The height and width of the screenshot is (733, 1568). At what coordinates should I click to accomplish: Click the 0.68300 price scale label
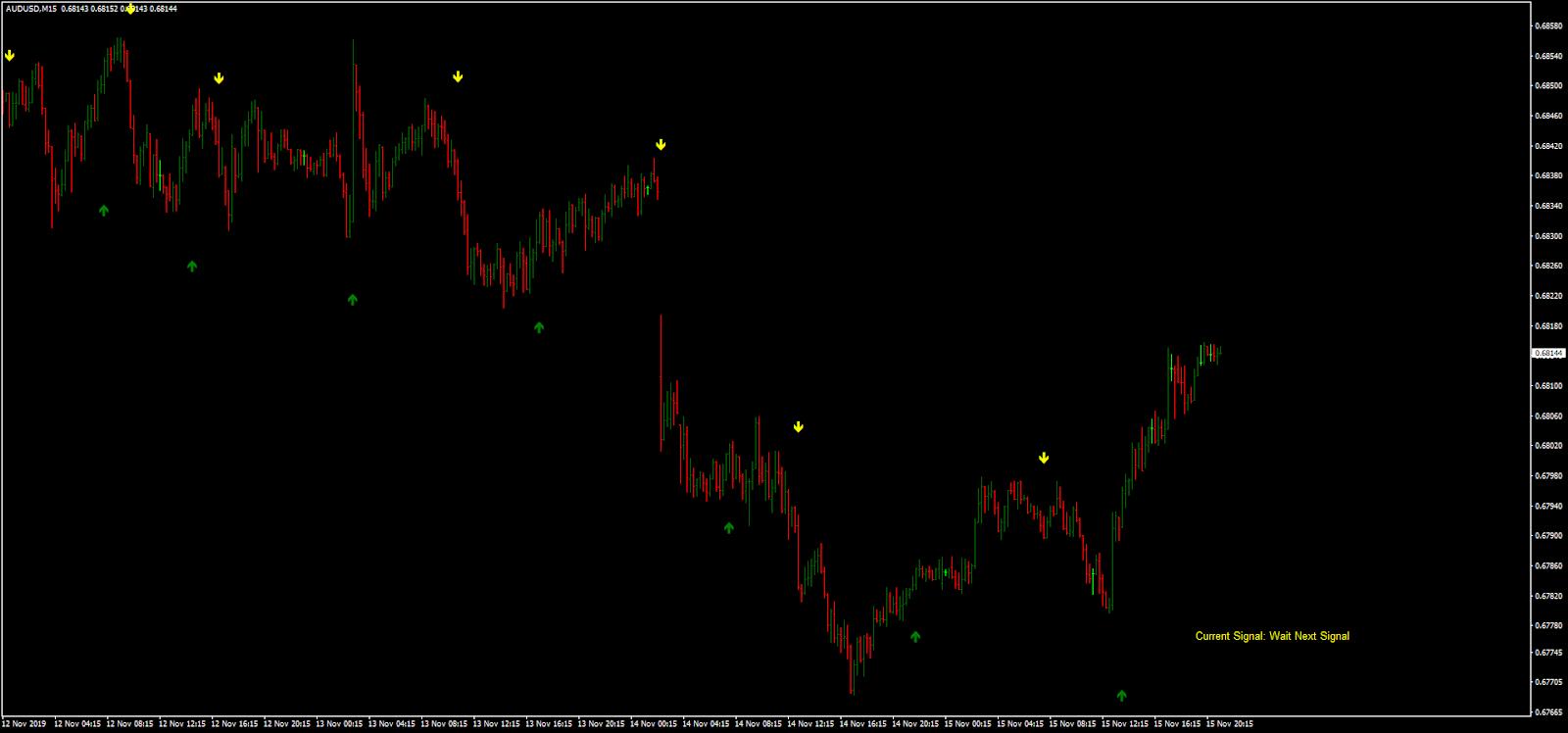pyautogui.click(x=1548, y=236)
